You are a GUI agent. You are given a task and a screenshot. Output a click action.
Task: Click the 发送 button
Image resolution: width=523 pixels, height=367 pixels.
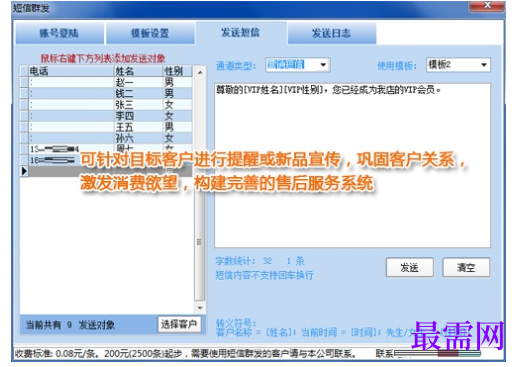[410, 267]
